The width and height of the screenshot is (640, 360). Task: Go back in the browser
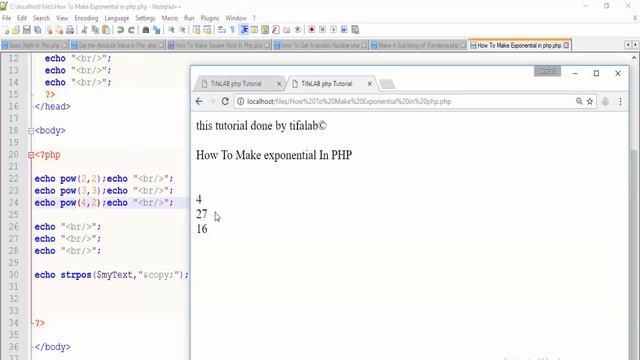pyautogui.click(x=199, y=102)
